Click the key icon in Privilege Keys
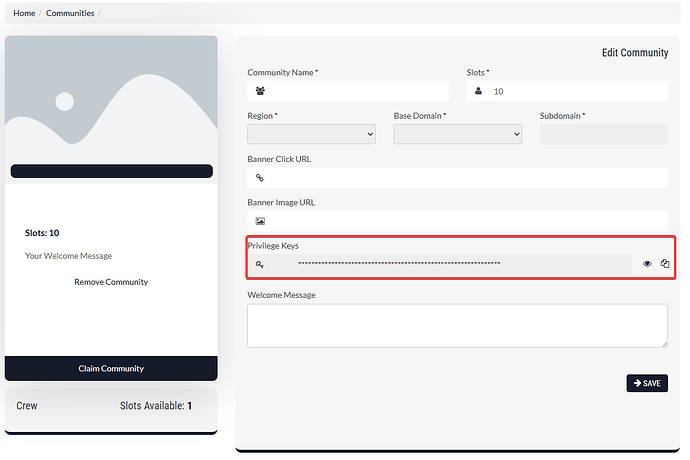Viewport: 690px width, 460px height. click(x=260, y=264)
